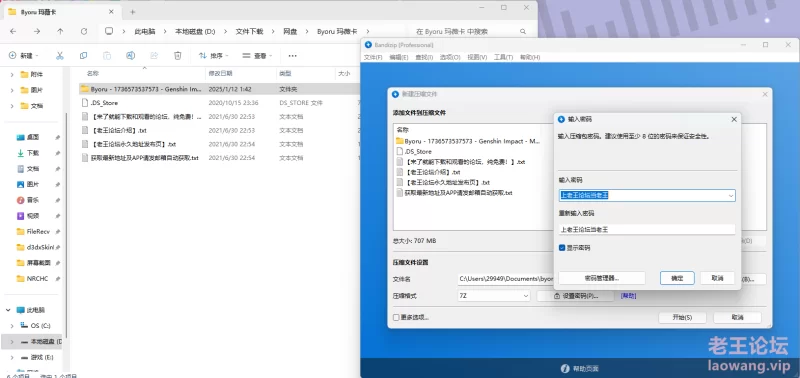Viewport: 800px width, 378px height.
Task: Open the 排序 dropdown in Explorer
Action: pos(213,56)
